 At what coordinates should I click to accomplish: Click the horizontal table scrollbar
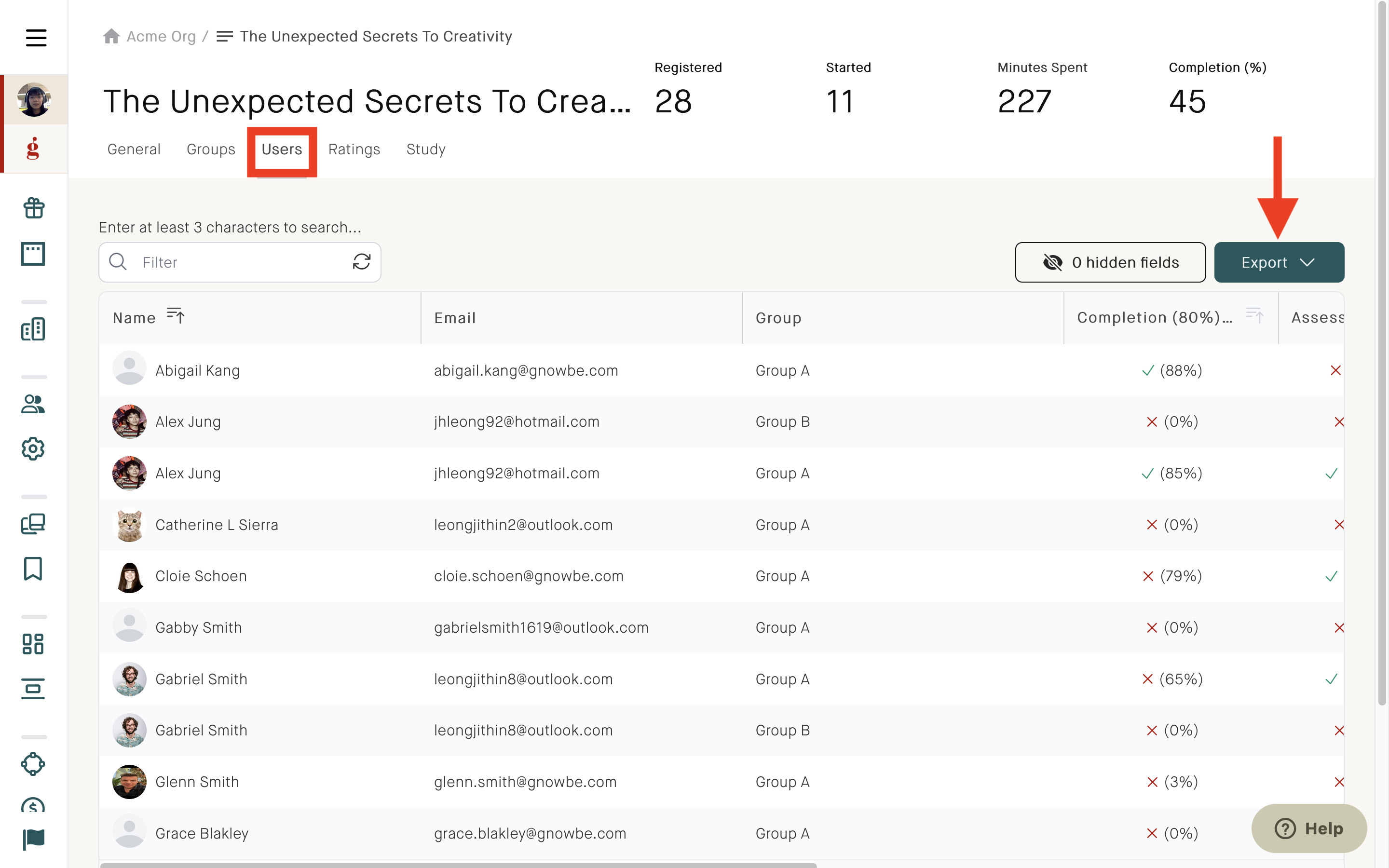click(x=458, y=865)
